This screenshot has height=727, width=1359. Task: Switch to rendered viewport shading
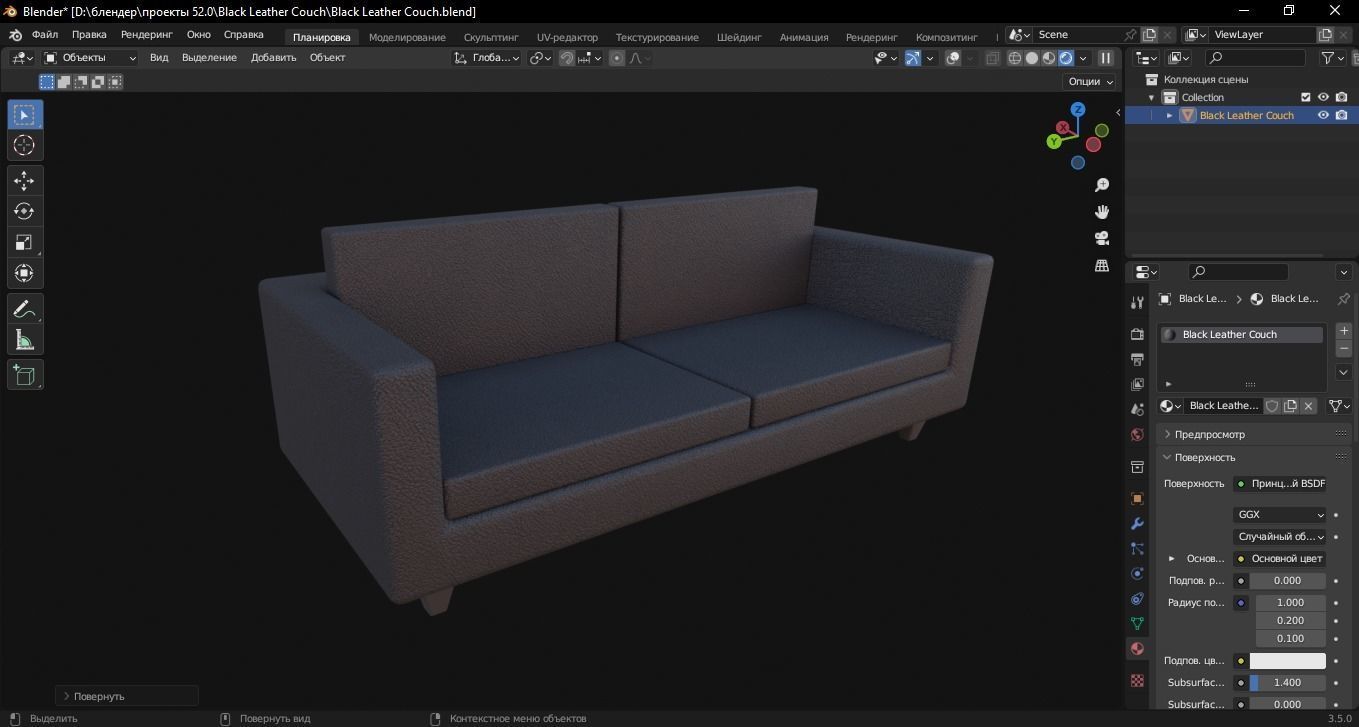click(x=1066, y=58)
